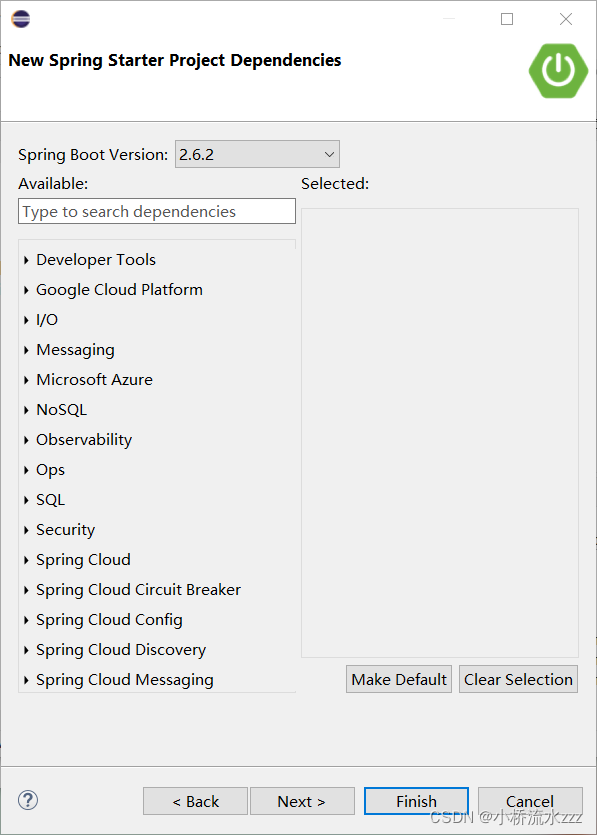Image resolution: width=597 pixels, height=835 pixels.
Task: Expand the Spring Cloud Circuit Breaker arrow
Action: pos(26,590)
